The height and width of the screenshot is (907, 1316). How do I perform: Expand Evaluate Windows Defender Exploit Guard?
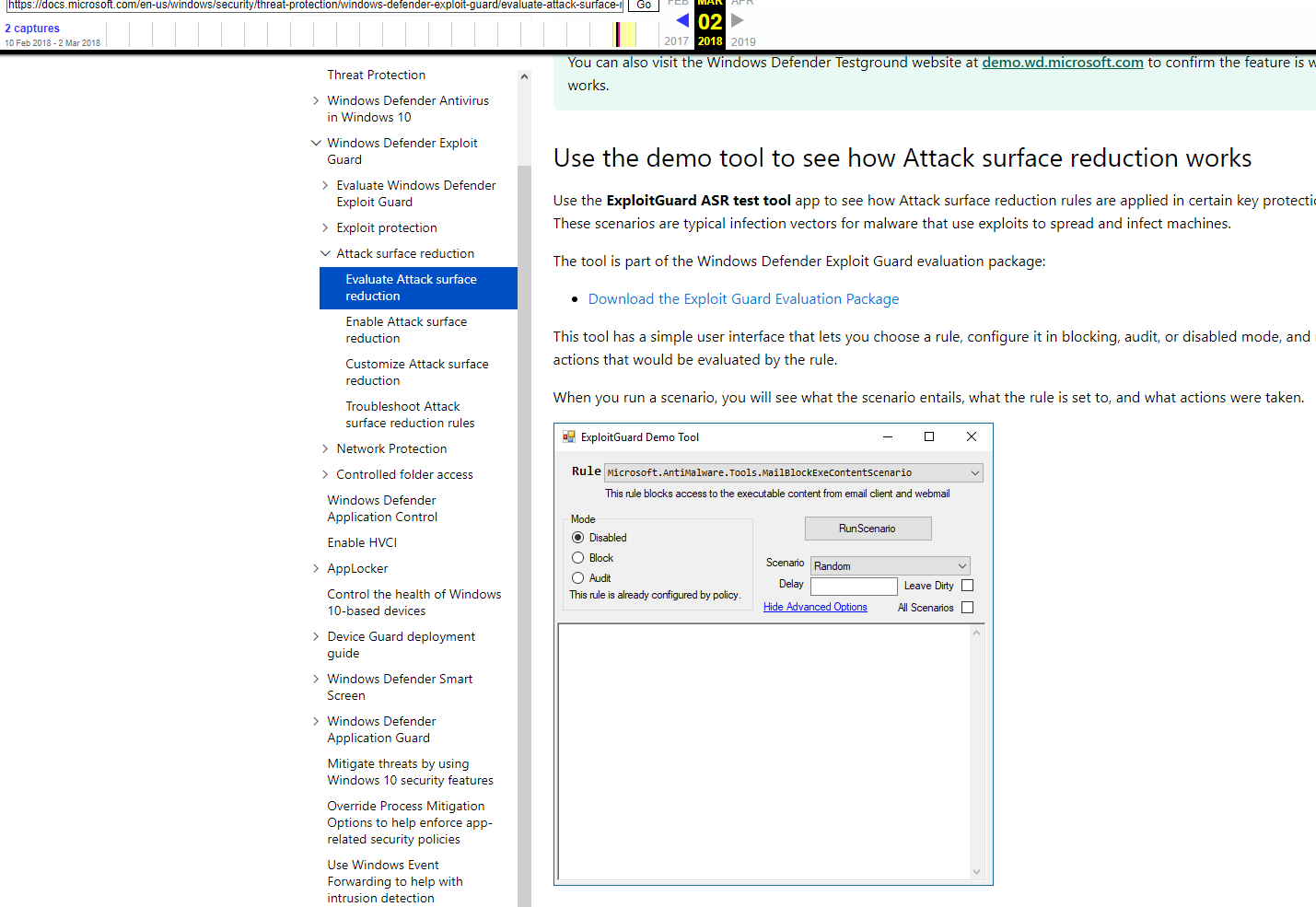(325, 185)
